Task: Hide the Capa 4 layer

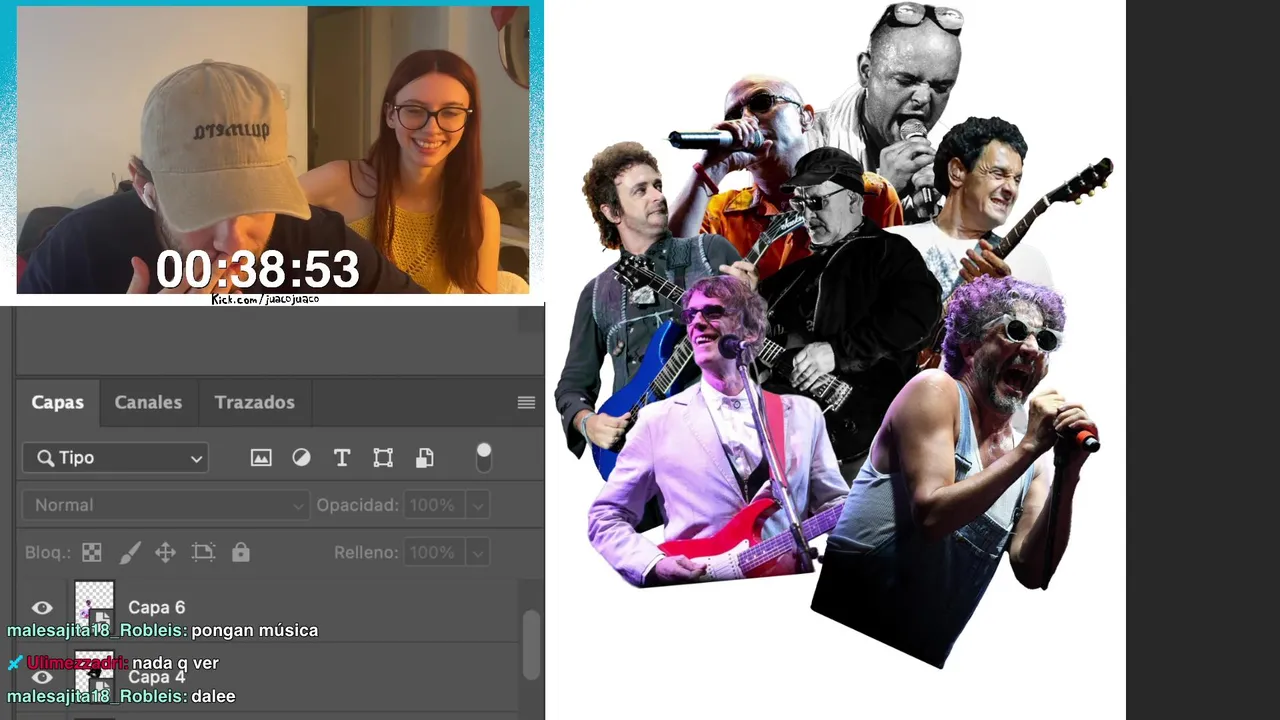Action: 42,677
